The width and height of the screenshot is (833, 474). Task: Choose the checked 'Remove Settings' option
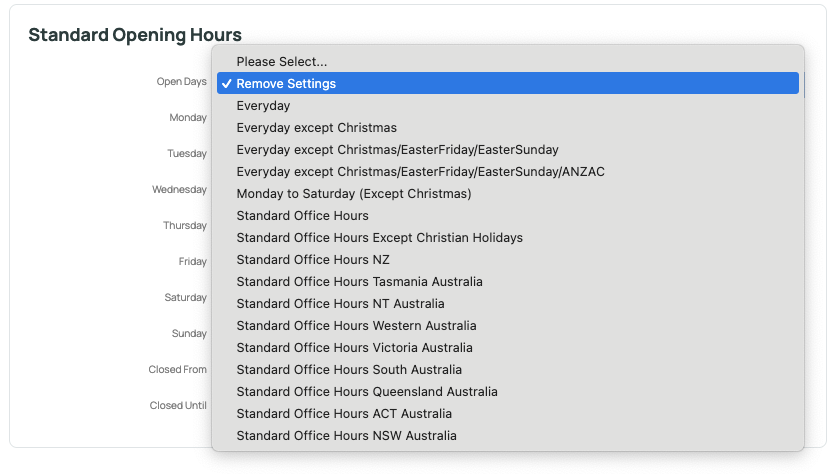pyautogui.click(x=508, y=83)
